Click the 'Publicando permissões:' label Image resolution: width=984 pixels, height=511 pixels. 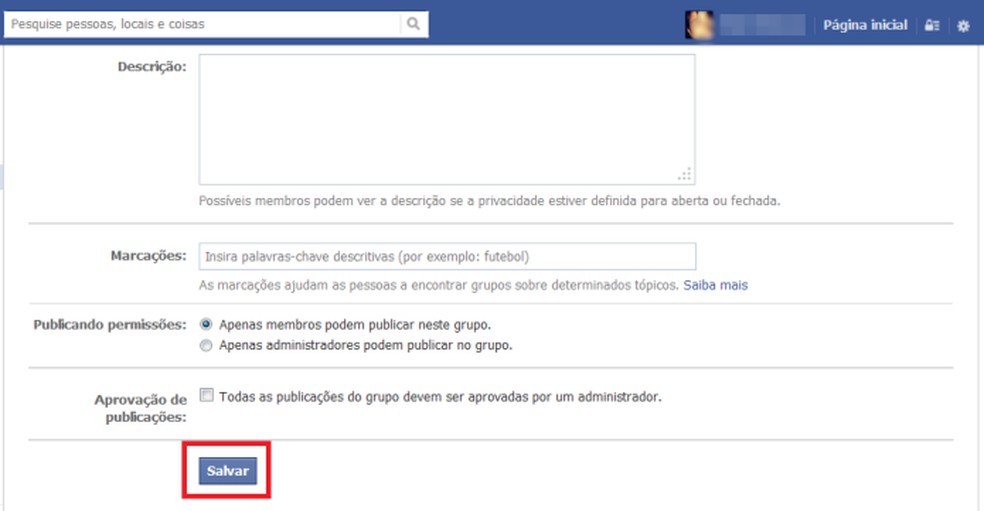[x=110, y=325]
